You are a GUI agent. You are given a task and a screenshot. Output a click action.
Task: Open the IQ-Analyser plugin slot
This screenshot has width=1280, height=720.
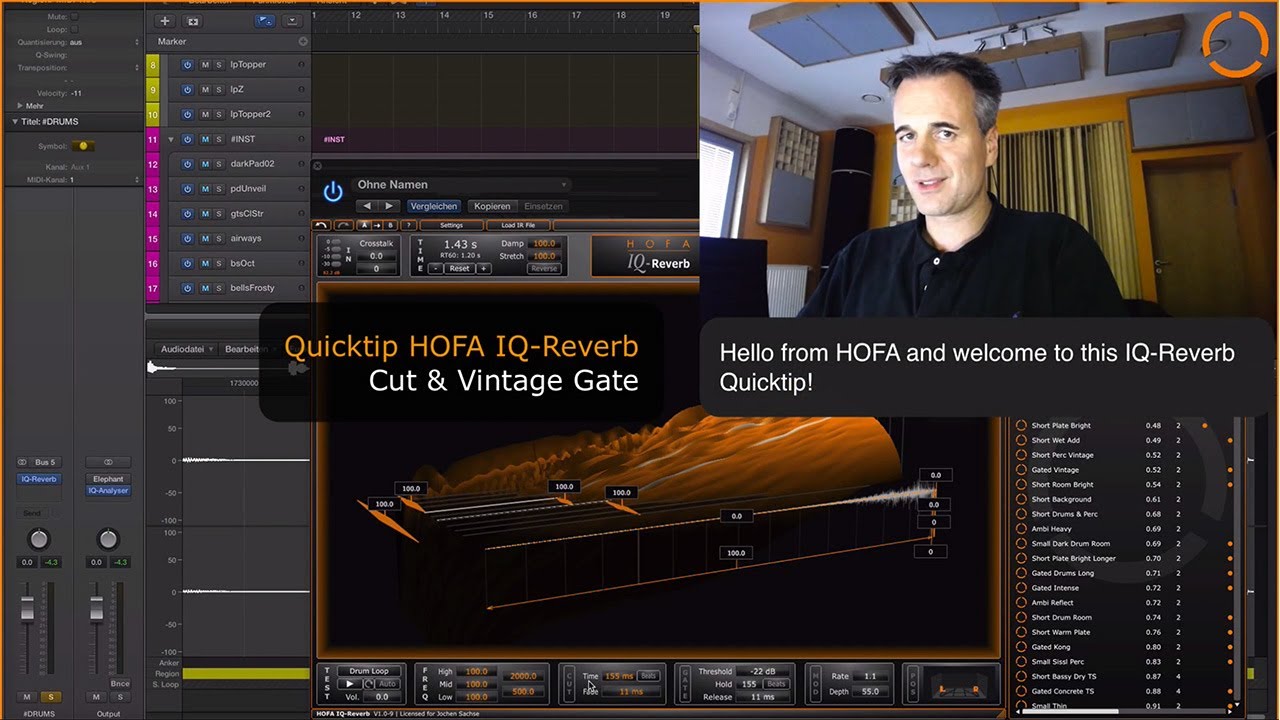pos(108,491)
